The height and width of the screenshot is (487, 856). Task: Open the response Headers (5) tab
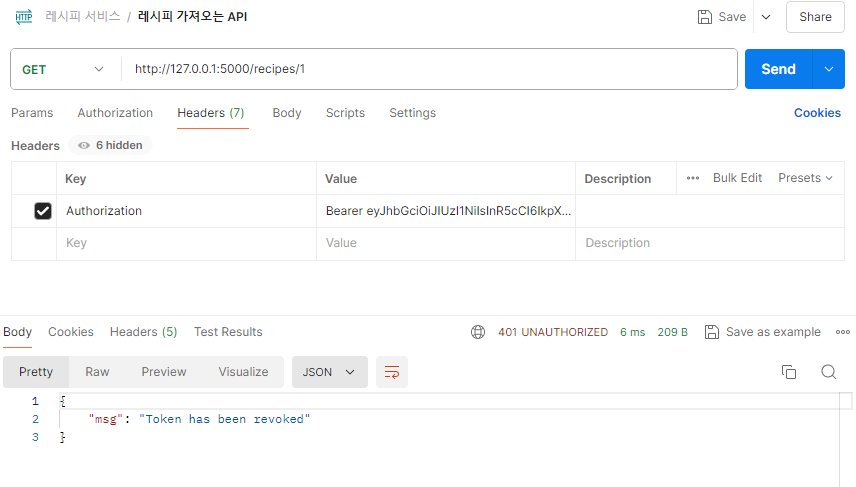[144, 332]
